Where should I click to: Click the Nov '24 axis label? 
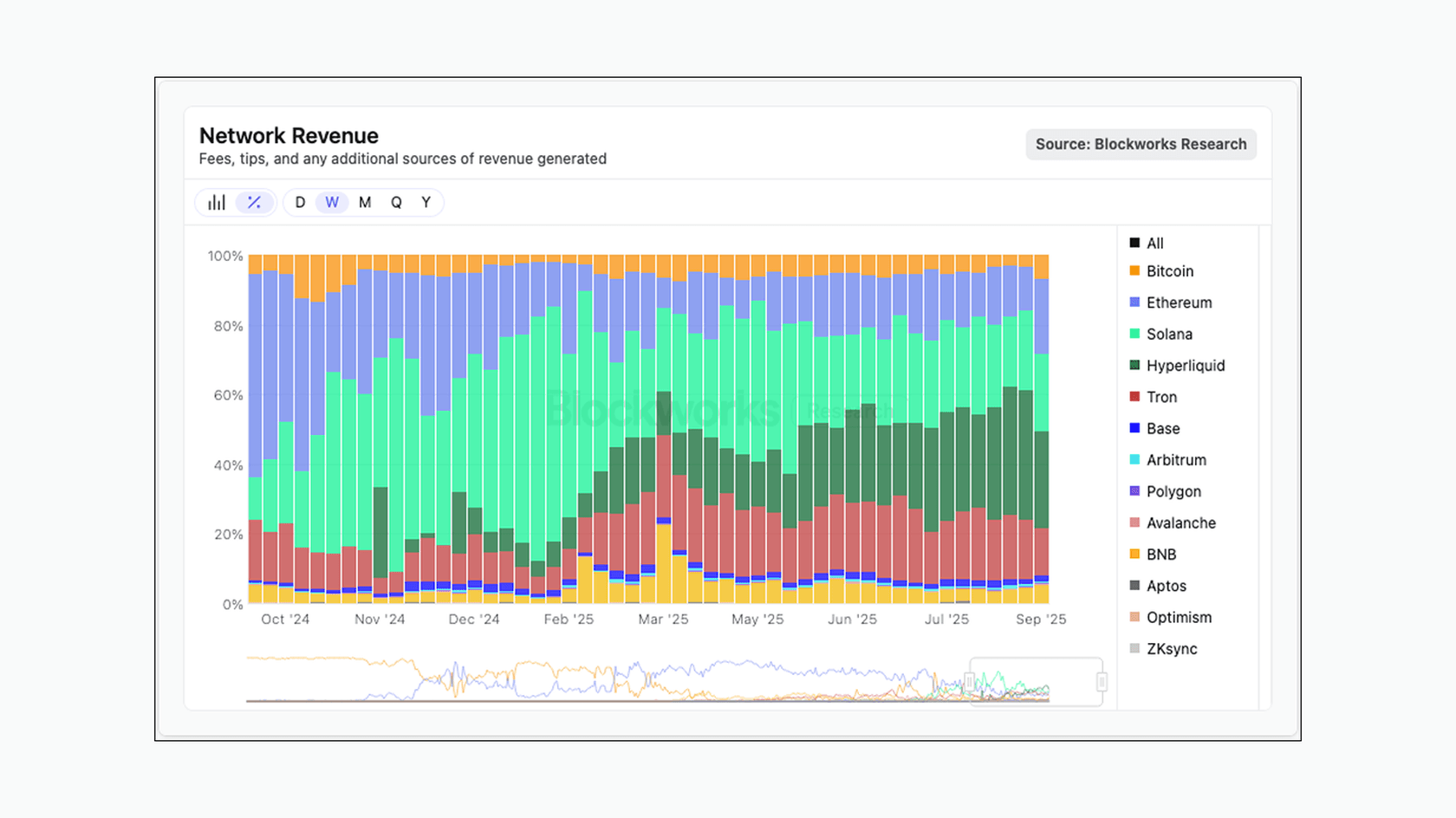(x=380, y=620)
